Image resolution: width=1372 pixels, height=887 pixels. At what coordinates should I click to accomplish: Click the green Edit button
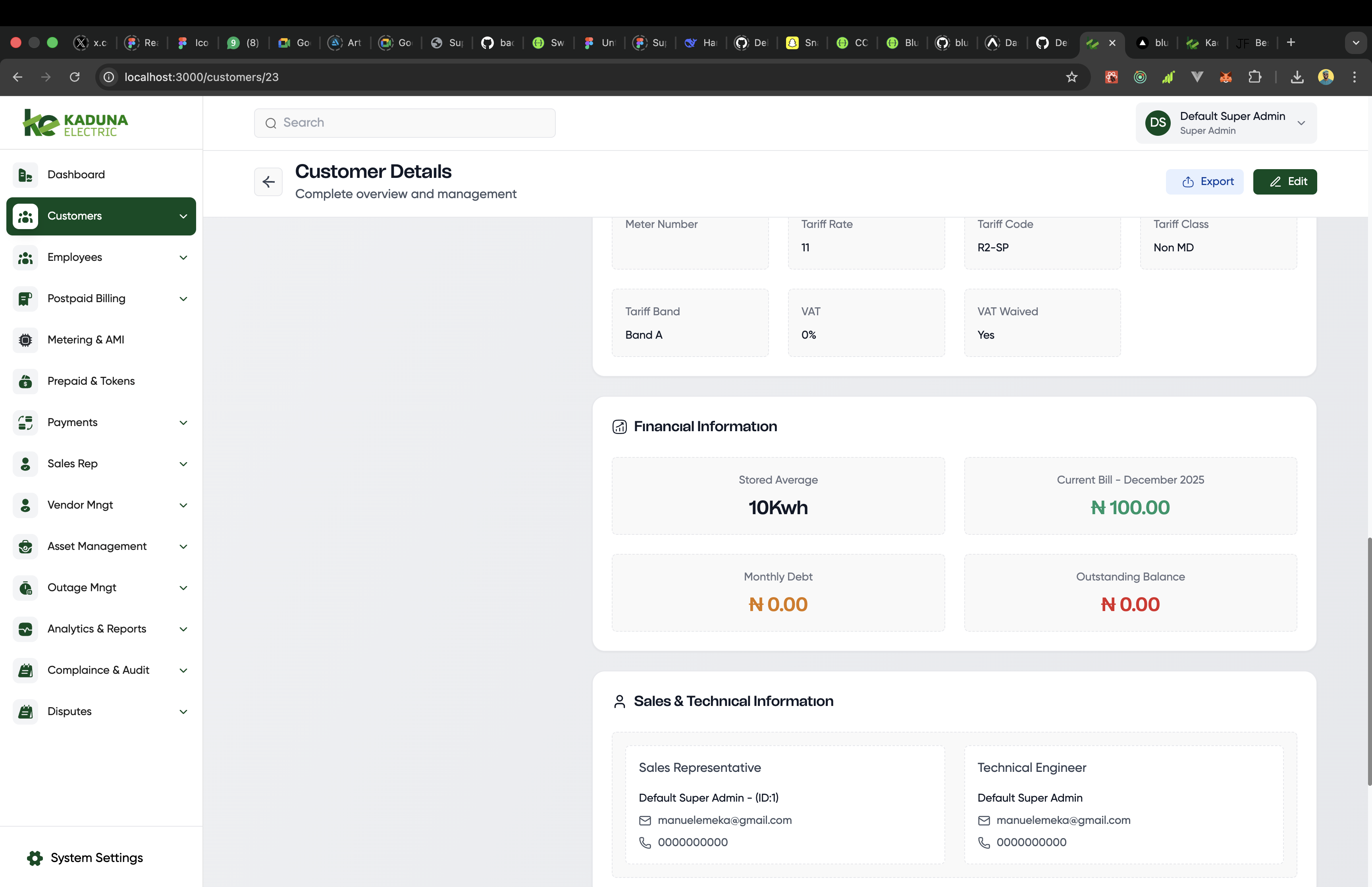(x=1285, y=182)
